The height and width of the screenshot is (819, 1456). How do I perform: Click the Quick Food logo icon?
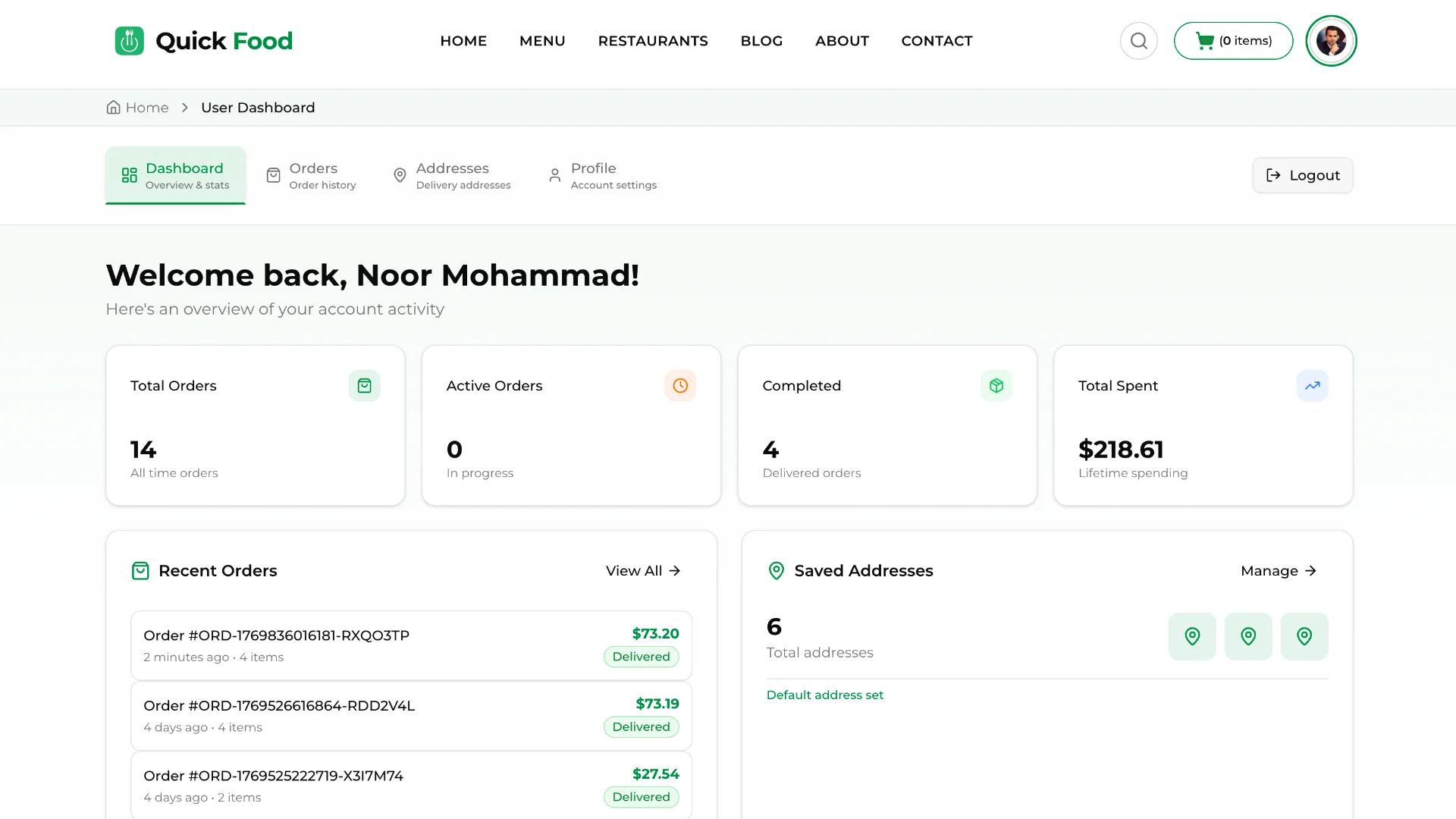click(x=128, y=40)
